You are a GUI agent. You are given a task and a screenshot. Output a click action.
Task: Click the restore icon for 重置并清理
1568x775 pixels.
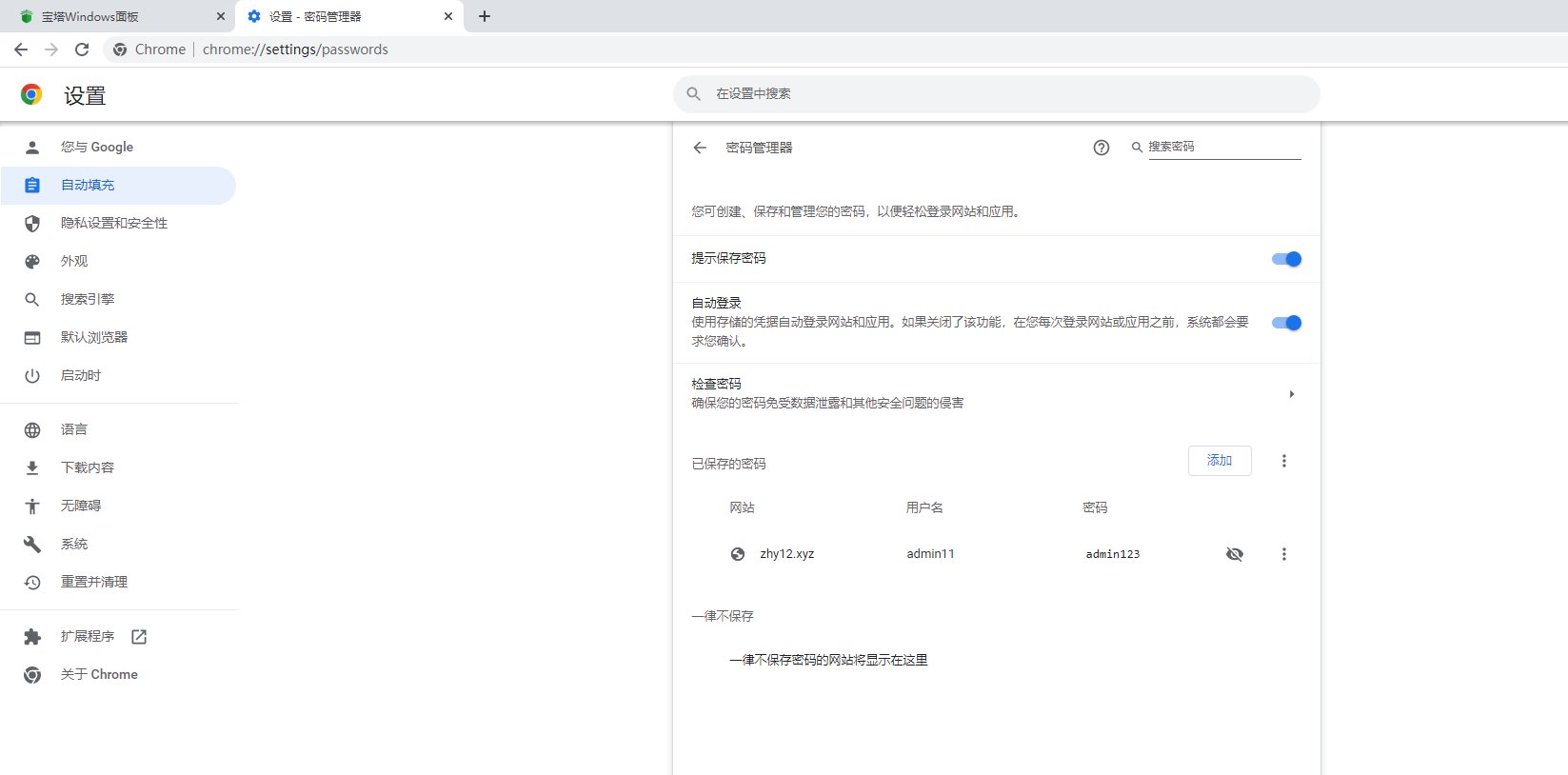pos(32,582)
